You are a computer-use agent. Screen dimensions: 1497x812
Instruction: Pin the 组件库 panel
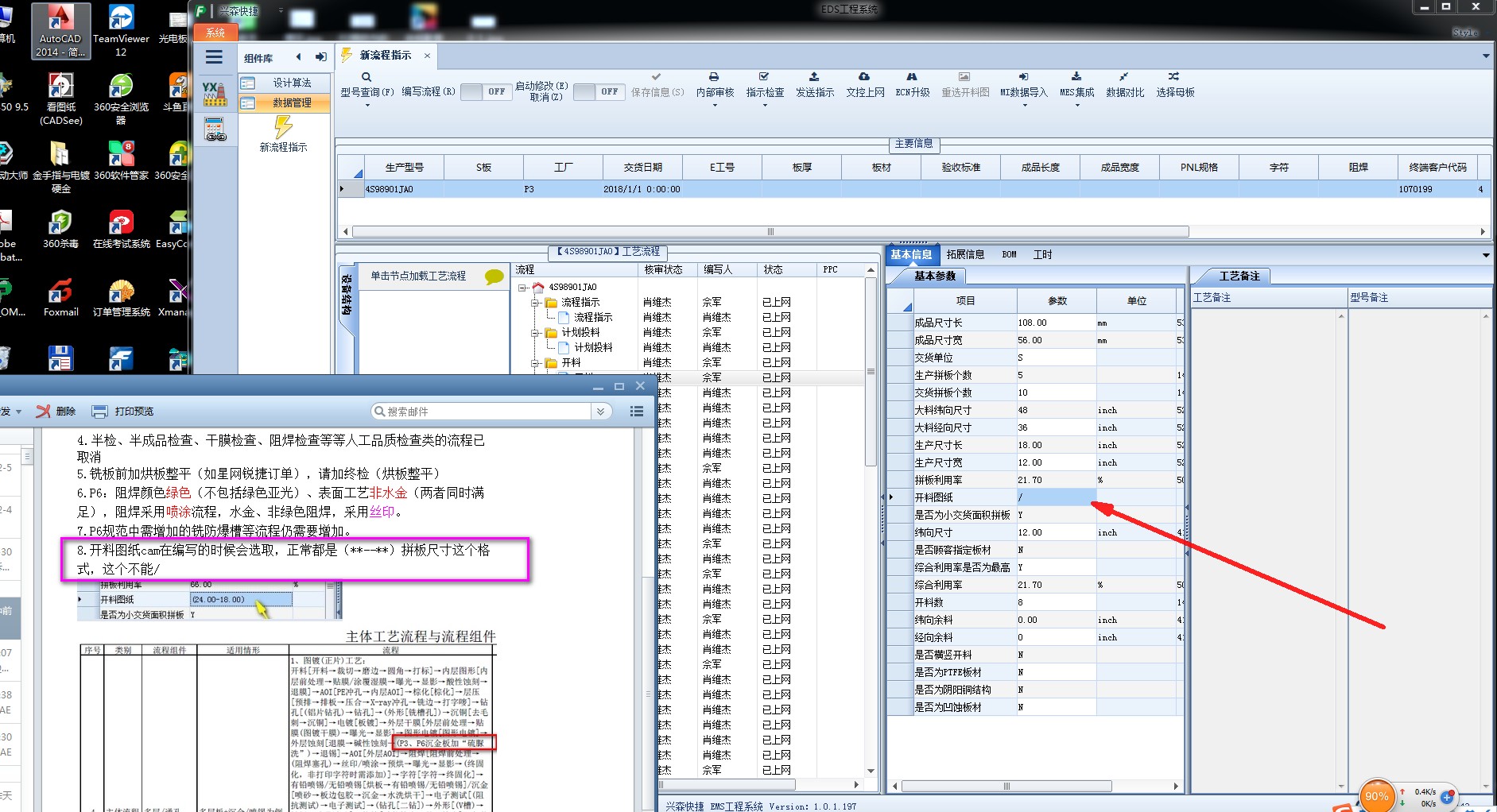(320, 57)
